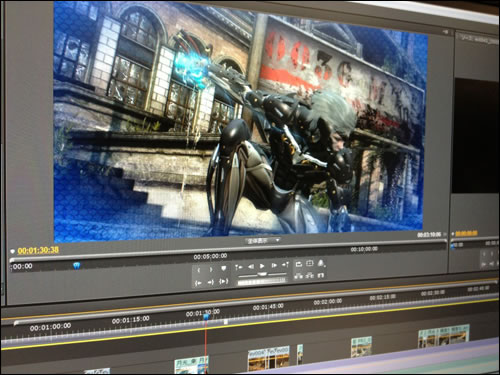The width and height of the screenshot is (500, 375).
Task: Click timeline ruler at 00:01:15:00
Action: click(131, 320)
